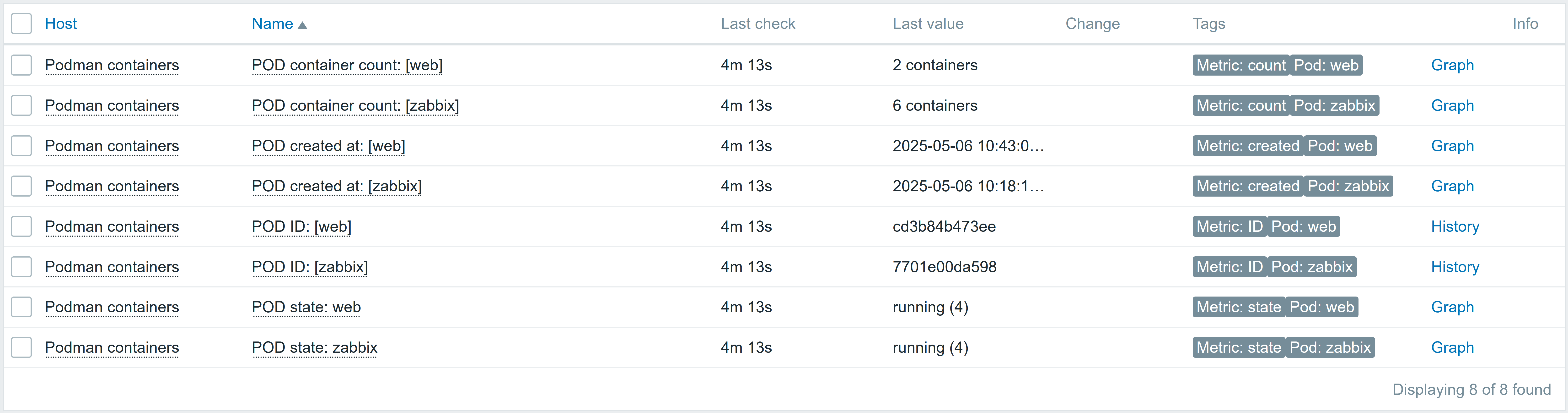The image size is (1568, 413).
Task: Select checkbox for POD created at: [web]
Action: [21, 146]
